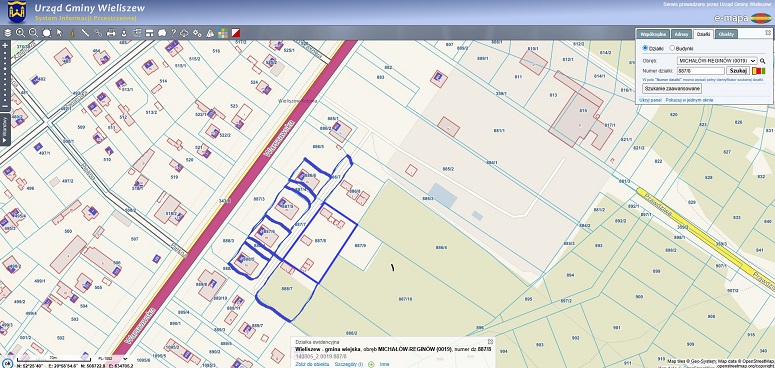This screenshot has height=368, width=775.
Task: Open the map layers panel icon
Action: [x=7, y=33]
